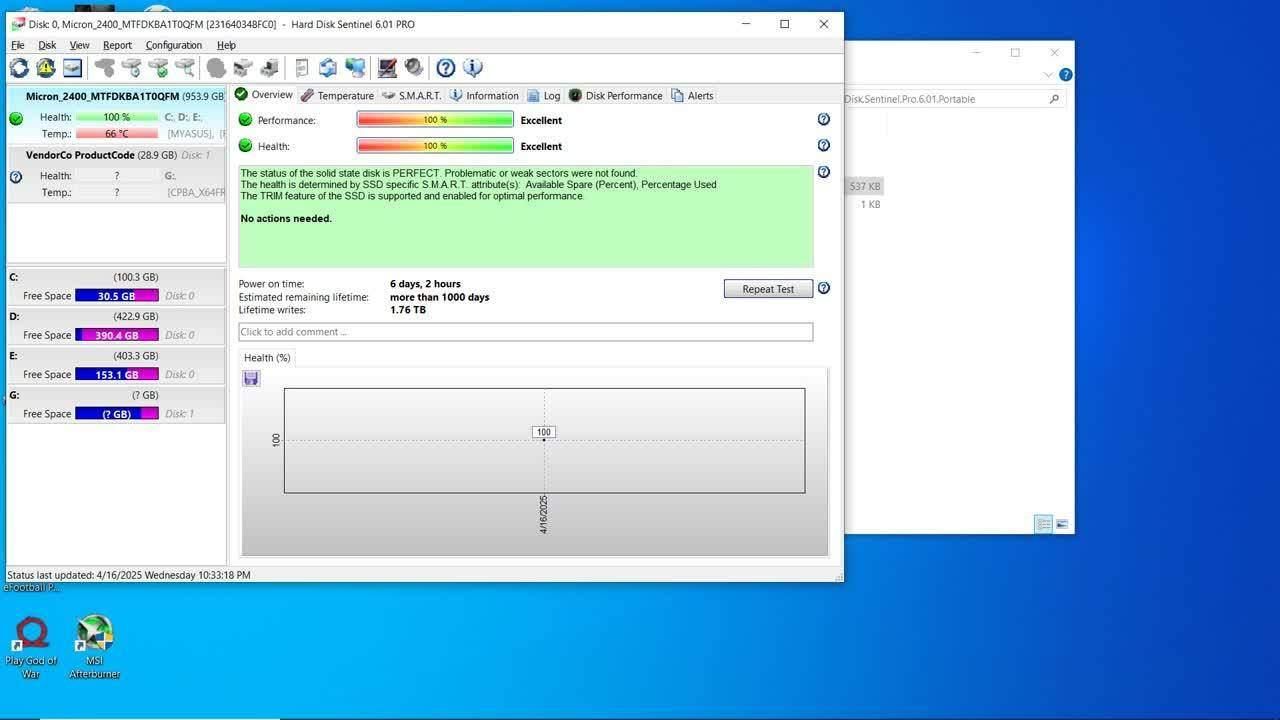This screenshot has height=720, width=1280.
Task: Open the Configuration menu
Action: 174,45
